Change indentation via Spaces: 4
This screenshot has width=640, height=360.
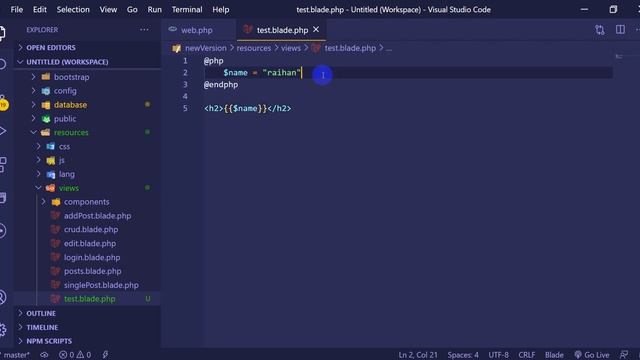click(x=463, y=355)
